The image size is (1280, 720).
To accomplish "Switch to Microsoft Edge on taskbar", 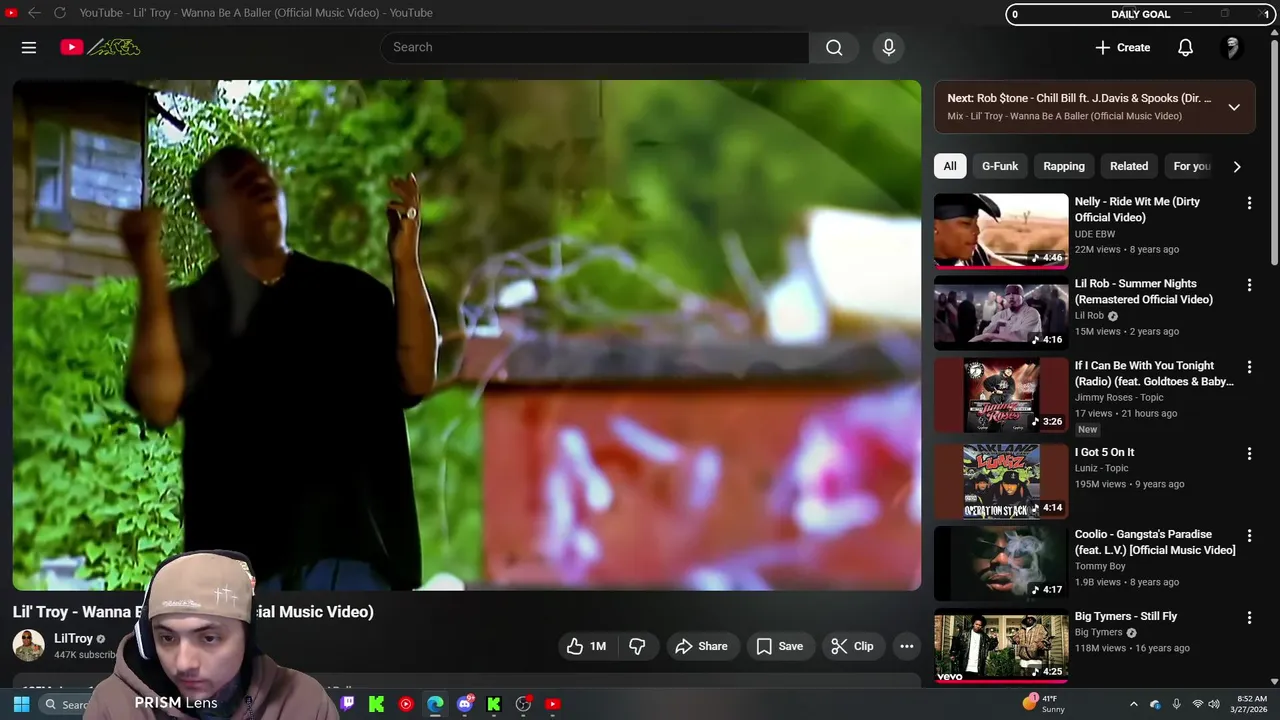I will 435,704.
